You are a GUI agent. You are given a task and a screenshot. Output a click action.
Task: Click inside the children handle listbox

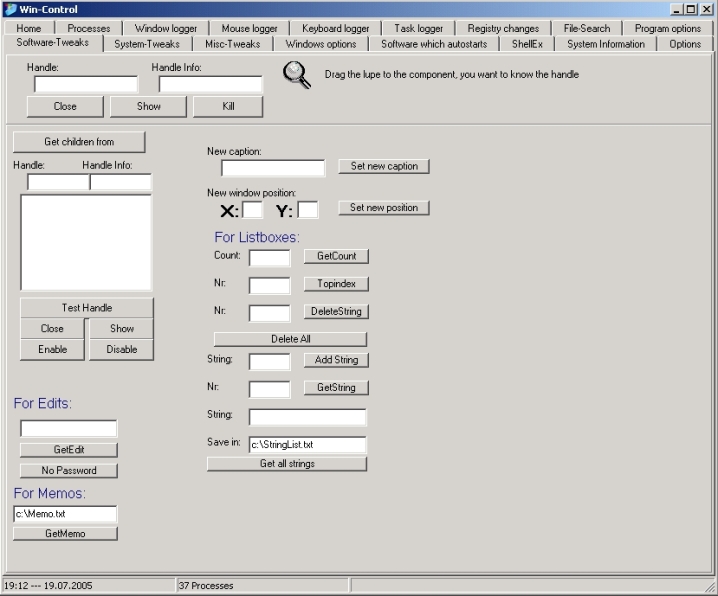(86, 241)
